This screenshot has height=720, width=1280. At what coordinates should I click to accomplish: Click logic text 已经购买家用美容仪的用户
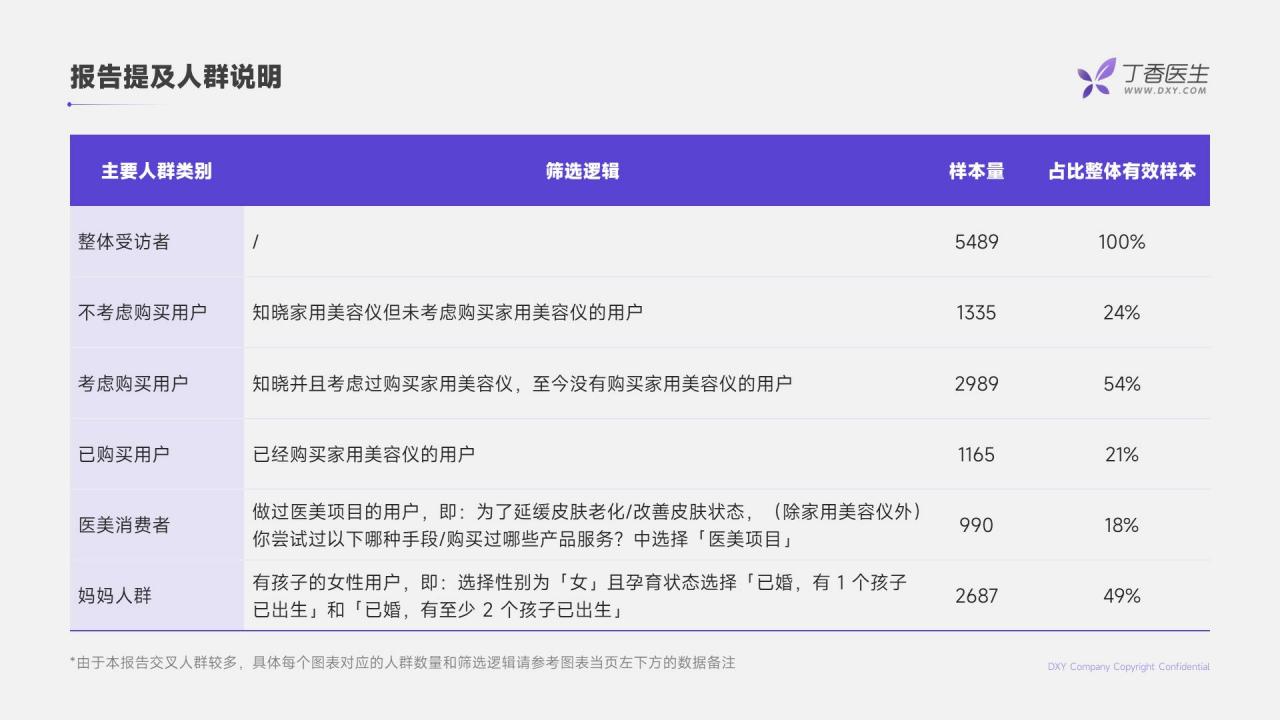(x=363, y=454)
